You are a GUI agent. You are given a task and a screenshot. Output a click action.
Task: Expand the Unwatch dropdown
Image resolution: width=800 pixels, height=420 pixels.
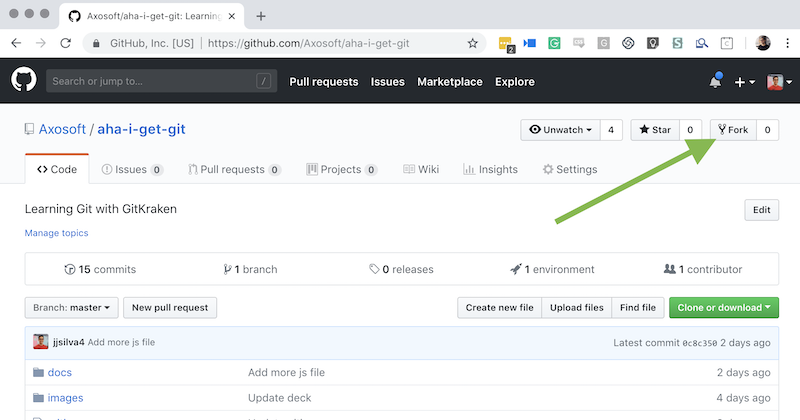tap(560, 130)
